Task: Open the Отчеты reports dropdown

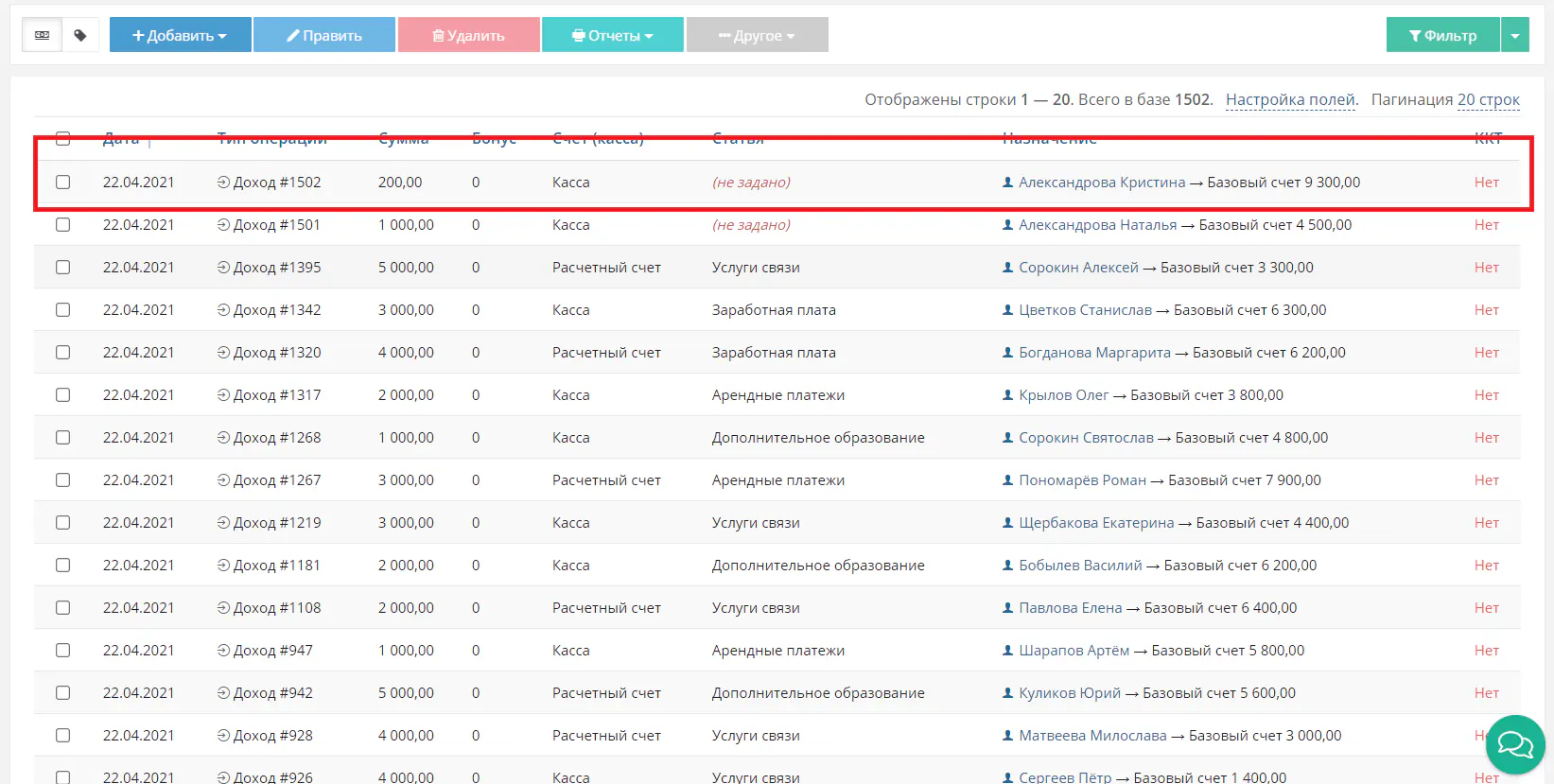Action: click(612, 35)
